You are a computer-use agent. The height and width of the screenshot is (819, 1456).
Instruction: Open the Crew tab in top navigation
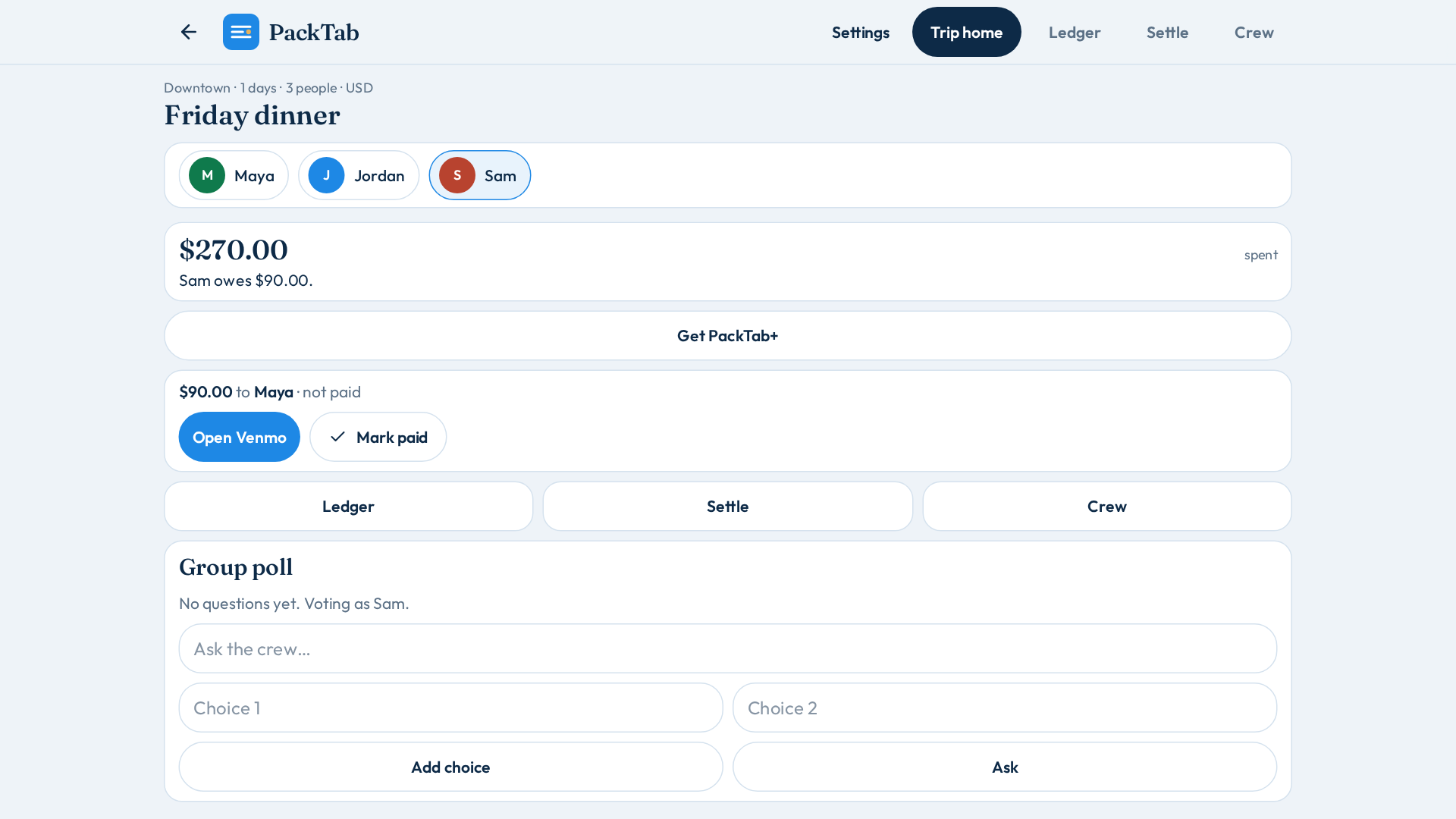tap(1254, 32)
